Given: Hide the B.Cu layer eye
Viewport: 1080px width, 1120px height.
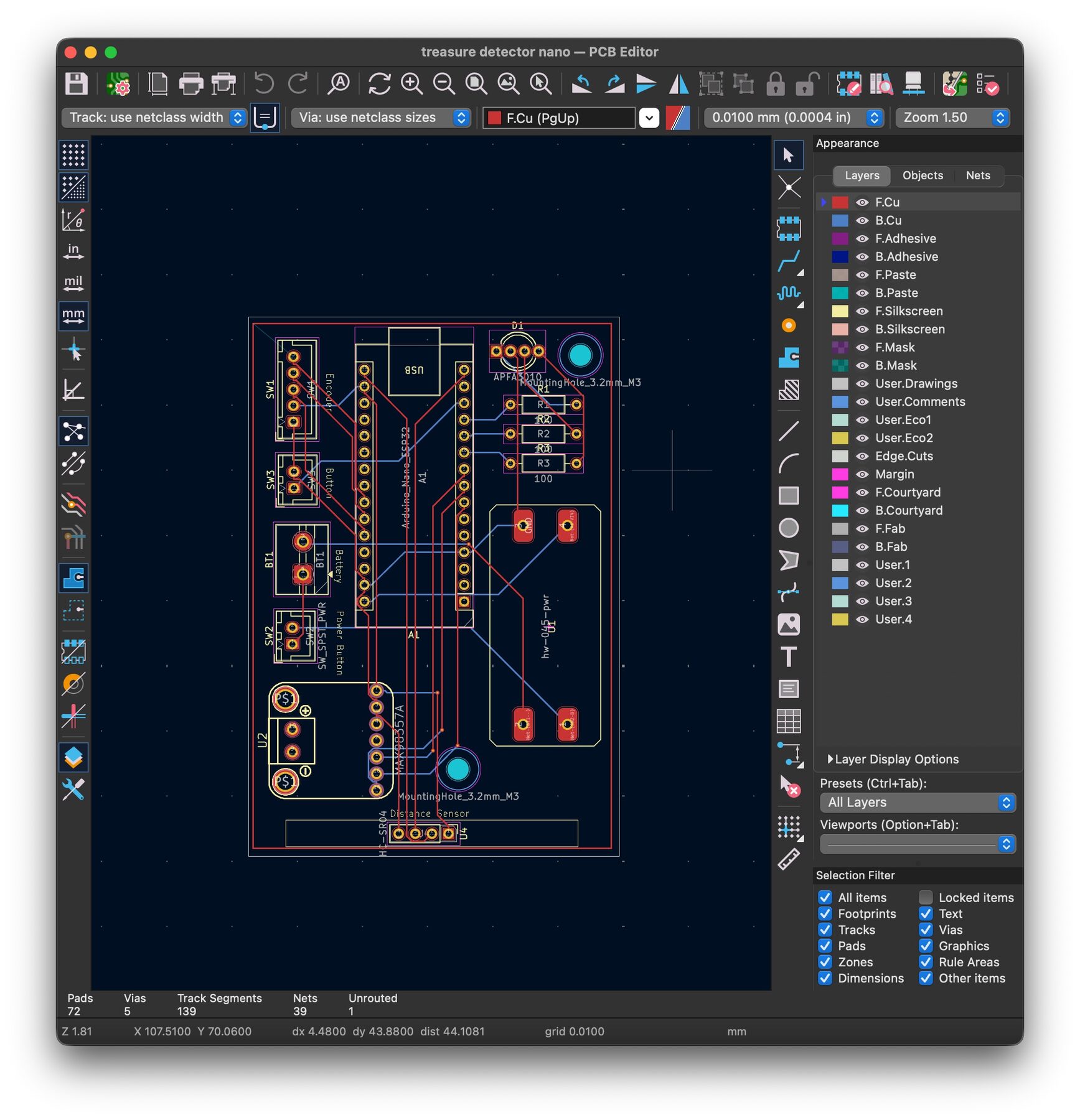Looking at the screenshot, I should pos(862,220).
